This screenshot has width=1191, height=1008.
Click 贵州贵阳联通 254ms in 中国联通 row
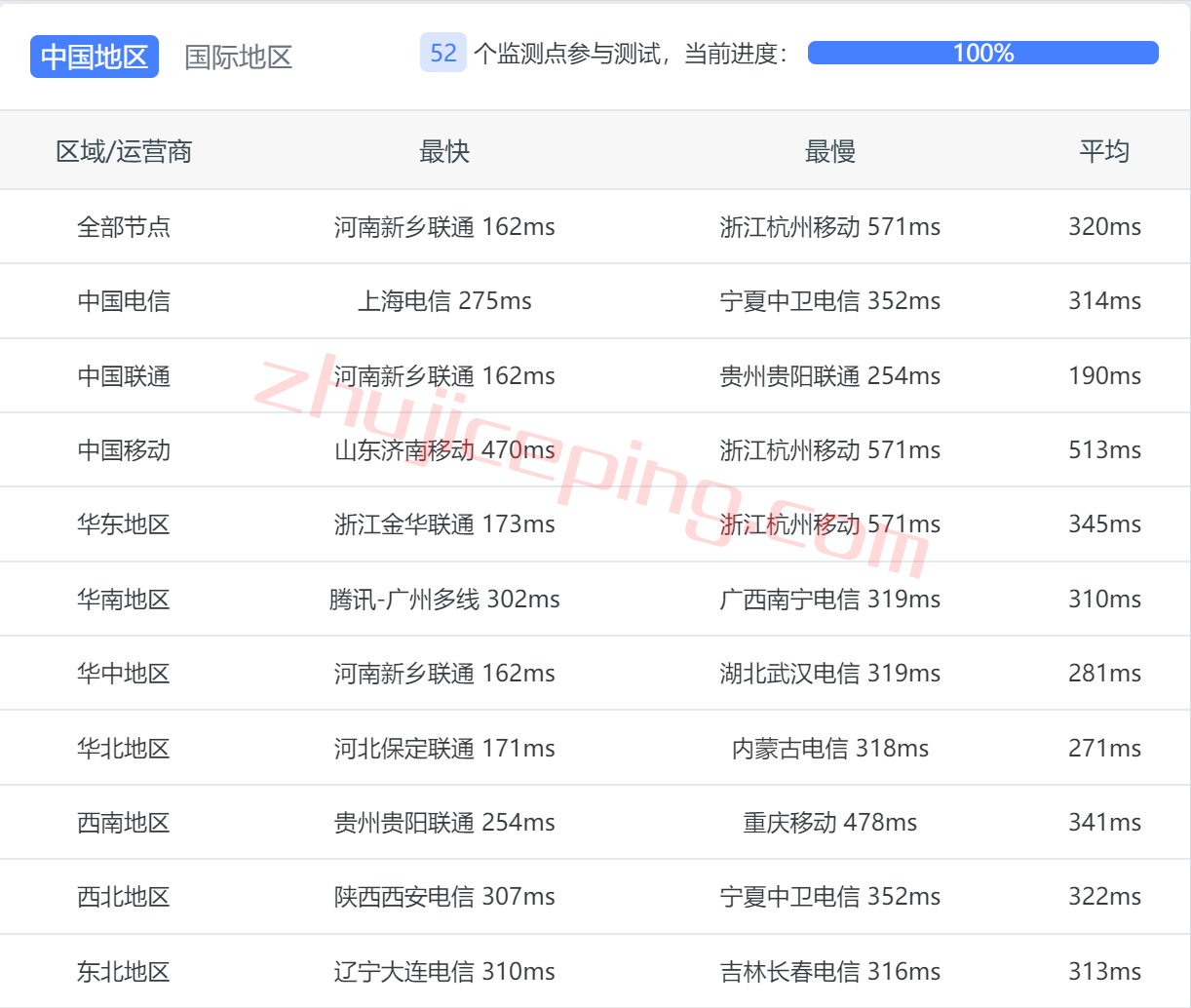coord(830,375)
